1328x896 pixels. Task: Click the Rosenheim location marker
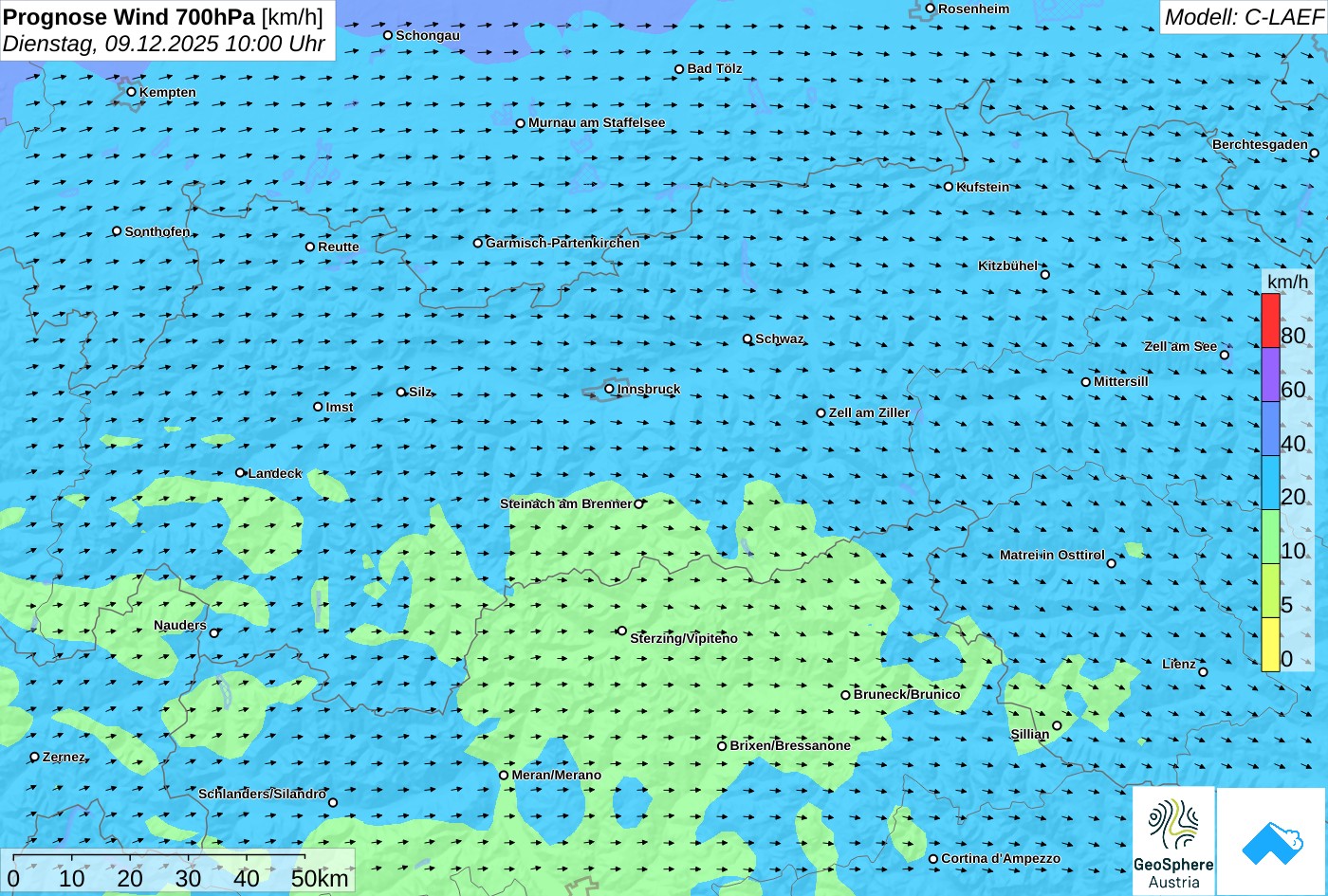click(931, 9)
